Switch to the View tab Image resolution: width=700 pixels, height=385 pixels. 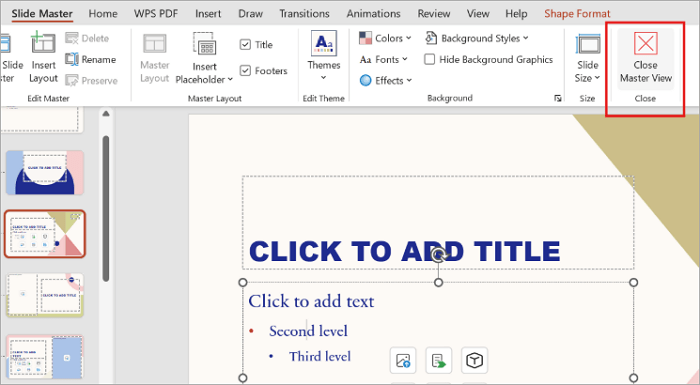[478, 14]
